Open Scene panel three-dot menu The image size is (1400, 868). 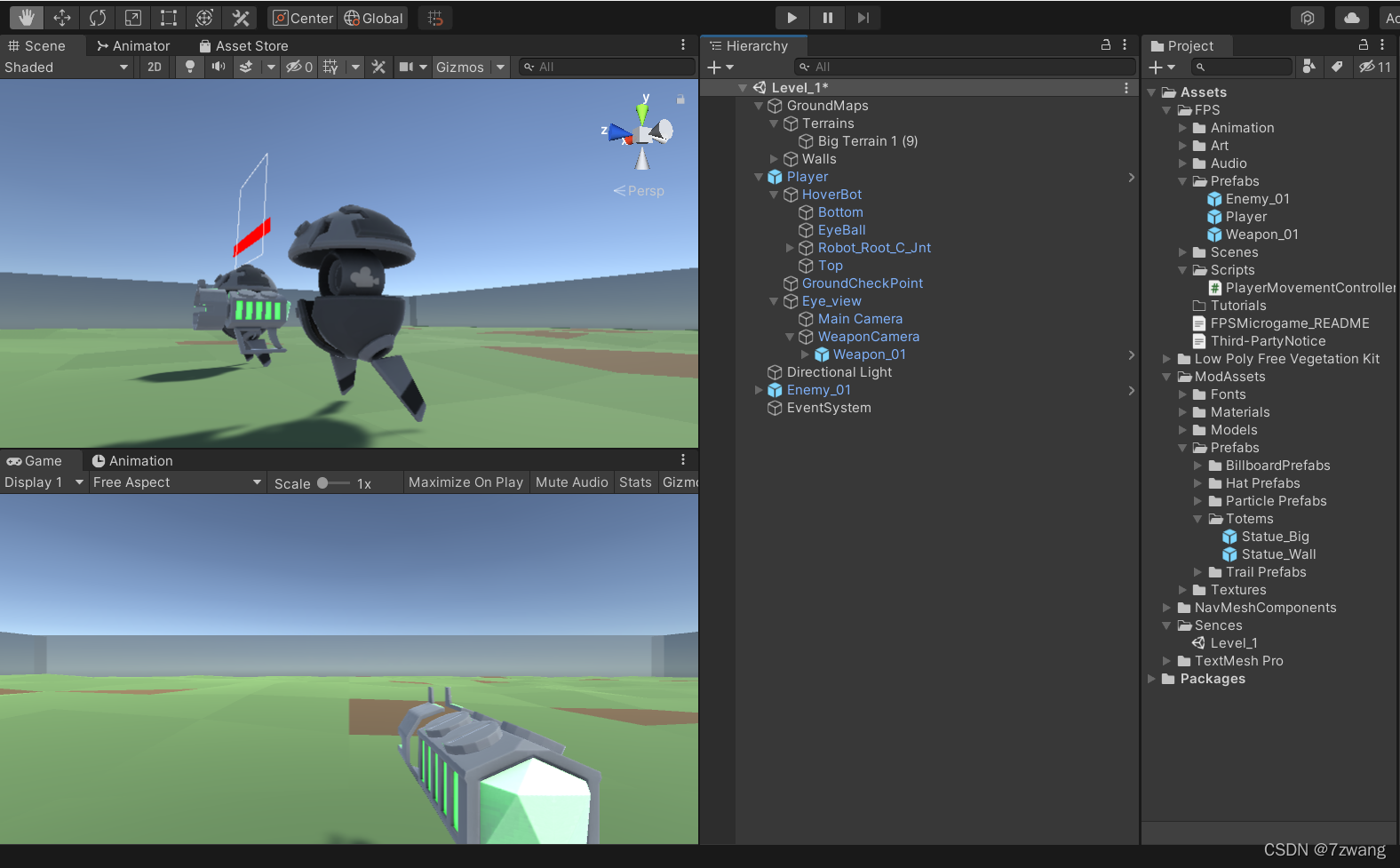pos(683,44)
